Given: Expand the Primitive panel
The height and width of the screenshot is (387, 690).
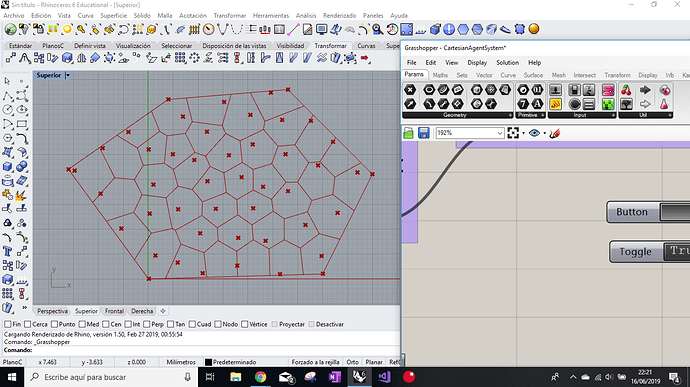Looking at the screenshot, I should pos(543,115).
